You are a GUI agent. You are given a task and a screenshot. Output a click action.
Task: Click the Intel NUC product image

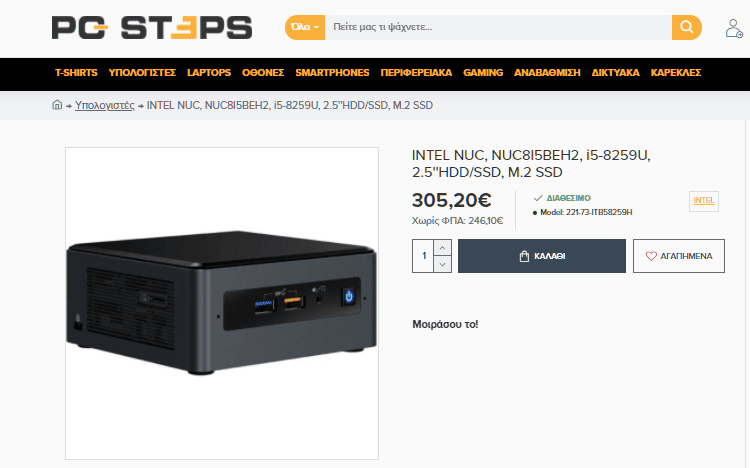coord(222,303)
